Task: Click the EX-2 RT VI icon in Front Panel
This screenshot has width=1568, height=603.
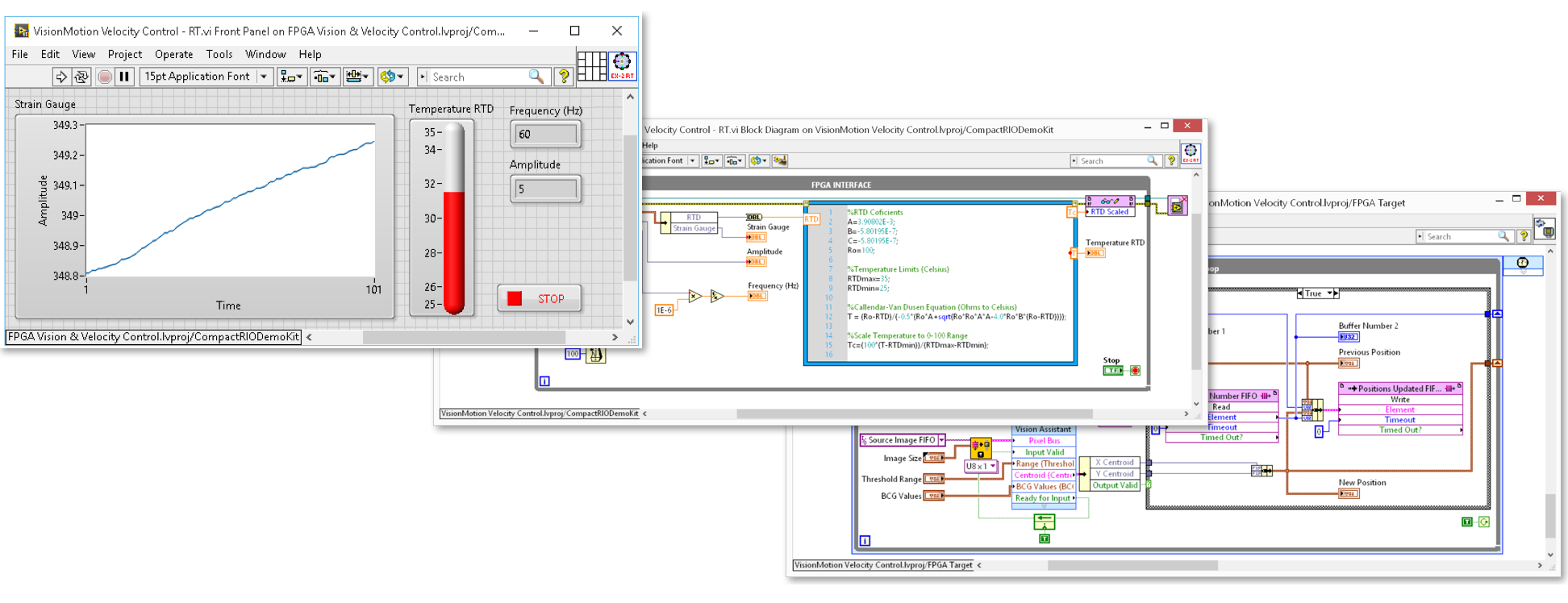Action: pyautogui.click(x=622, y=66)
